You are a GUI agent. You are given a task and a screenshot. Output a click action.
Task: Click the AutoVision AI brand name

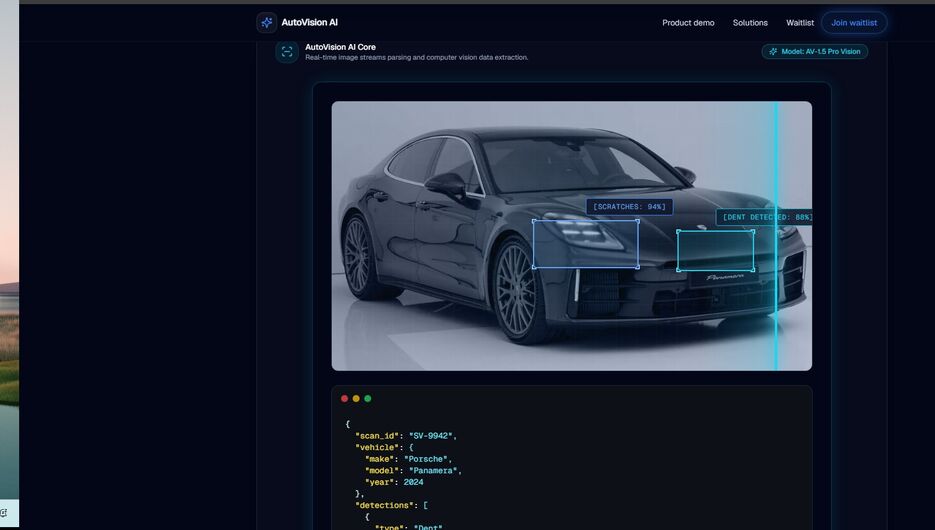click(x=309, y=23)
